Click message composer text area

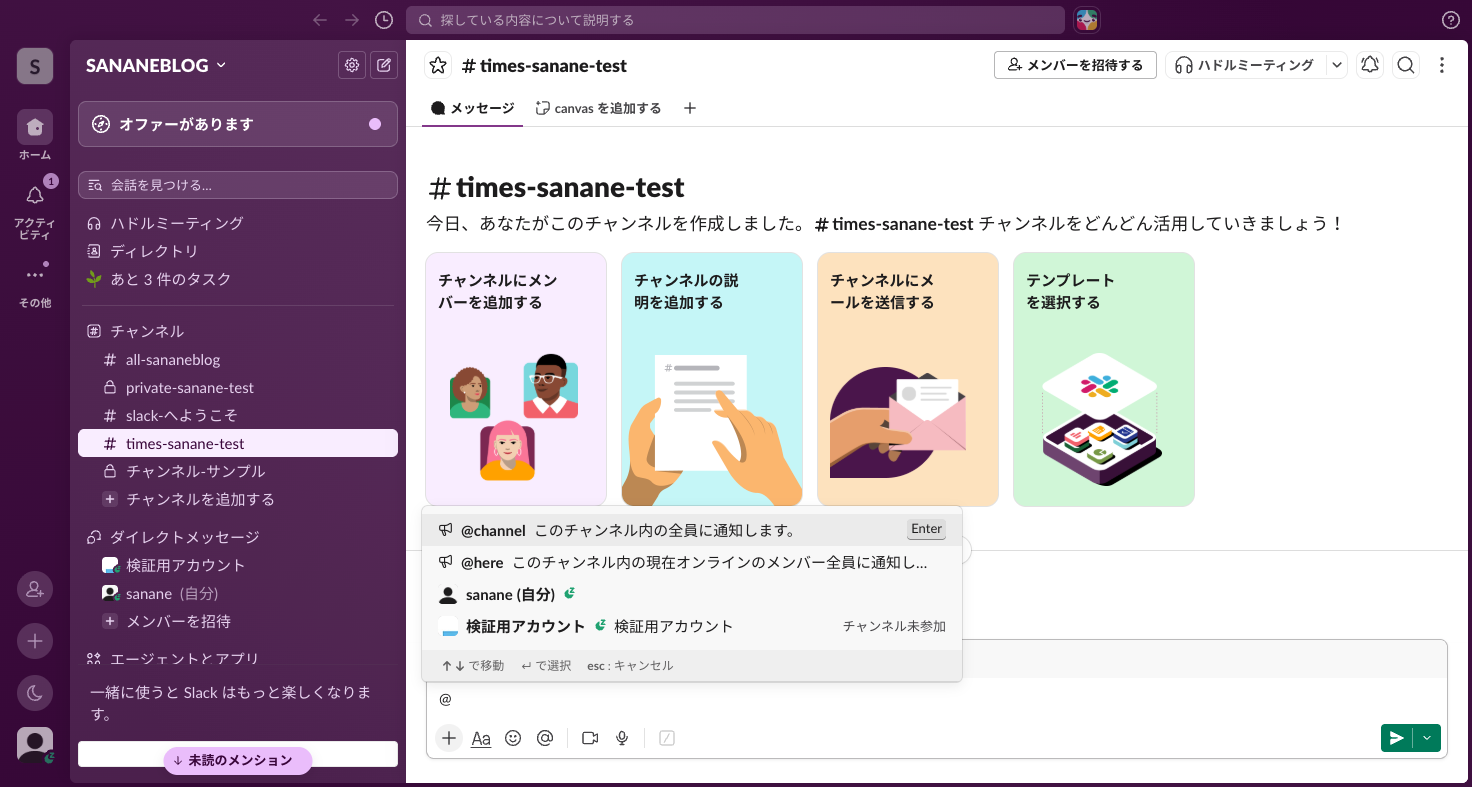[936, 699]
